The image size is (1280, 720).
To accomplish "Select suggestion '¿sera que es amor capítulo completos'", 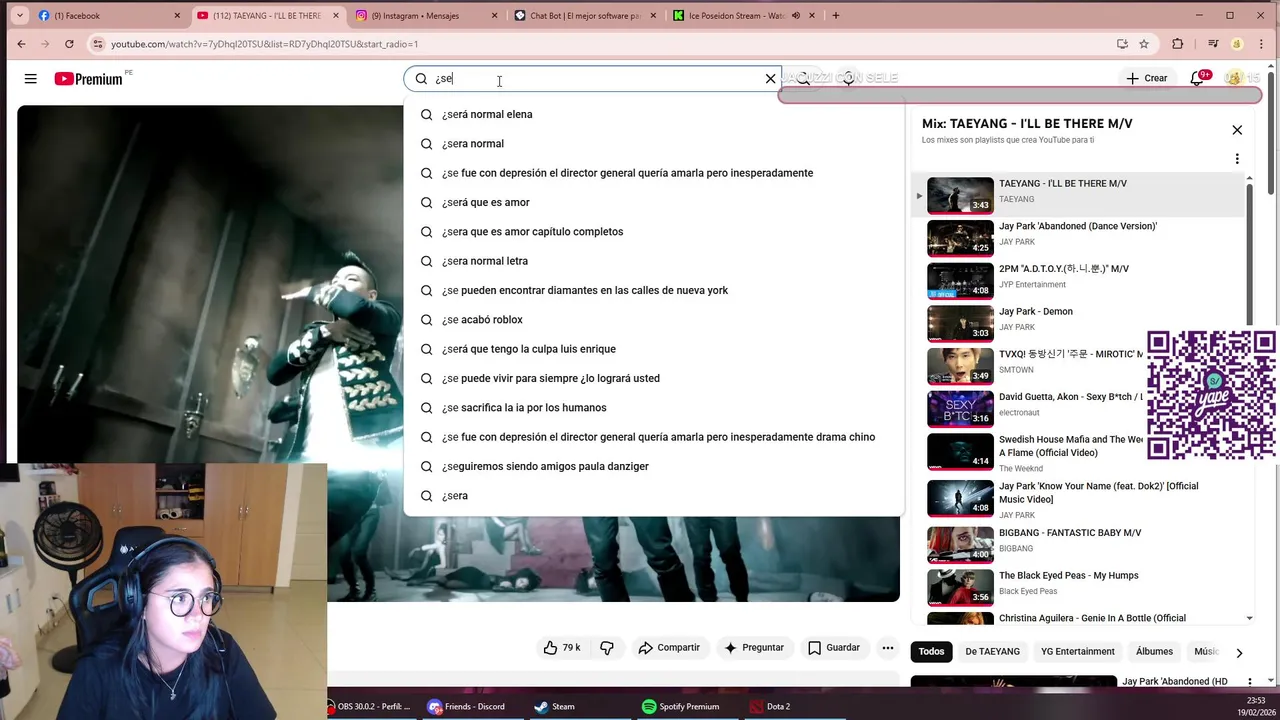I will [654, 232].
